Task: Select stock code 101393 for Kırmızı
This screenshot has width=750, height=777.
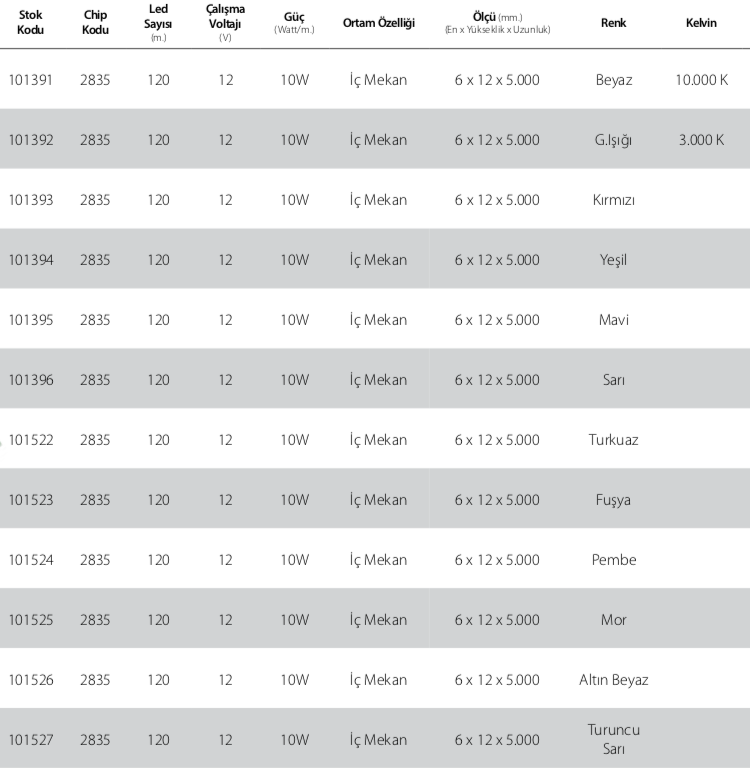Action: [x=31, y=200]
